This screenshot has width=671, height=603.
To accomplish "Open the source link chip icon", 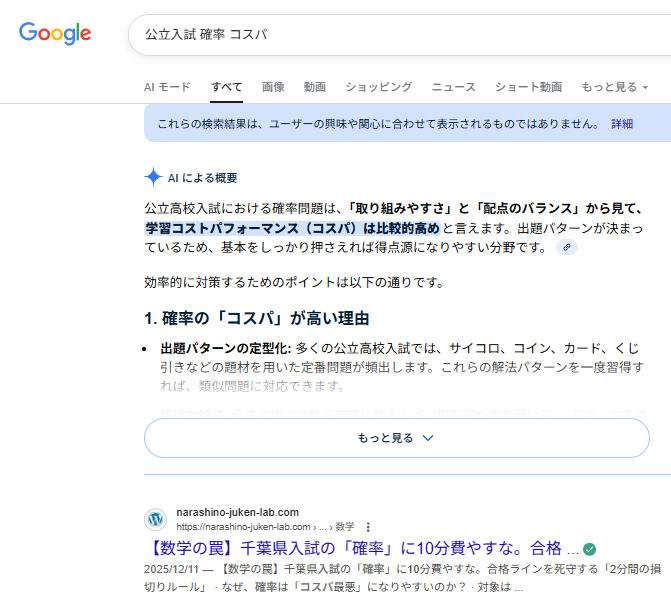I will pyautogui.click(x=567, y=247).
